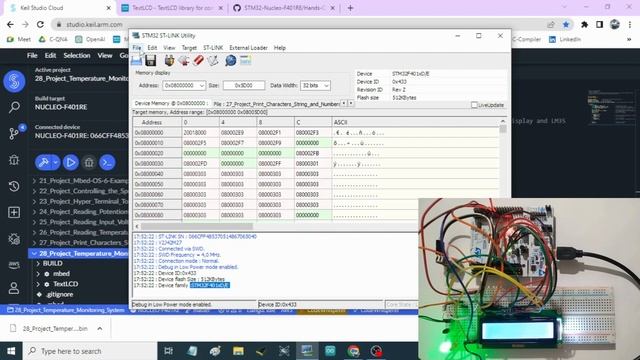This screenshot has width=640, height=360.
Task: Open the build hammer dropdown arrow
Action: pyautogui.click(x=56, y=162)
